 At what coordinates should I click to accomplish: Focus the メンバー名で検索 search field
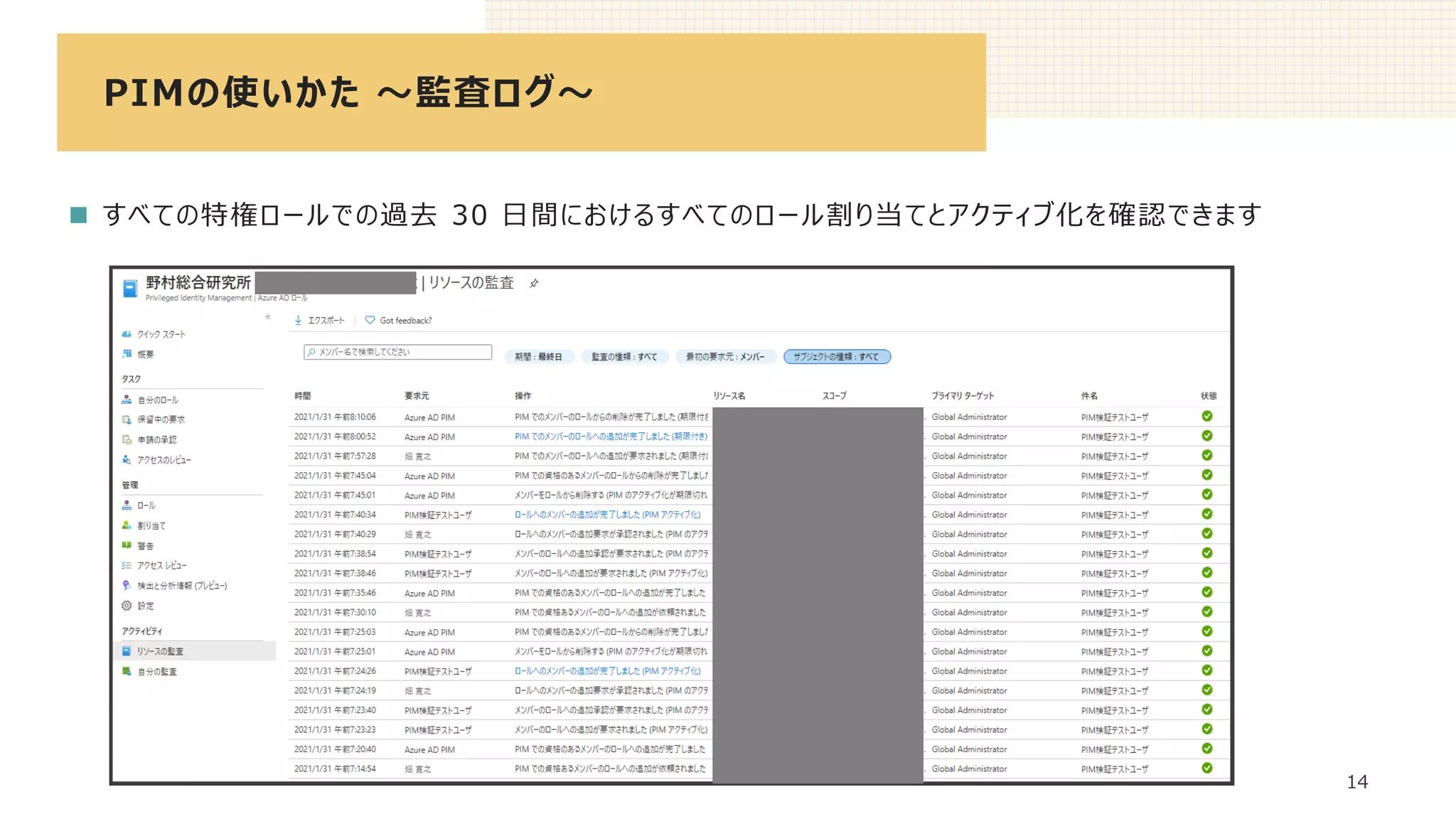tap(397, 352)
